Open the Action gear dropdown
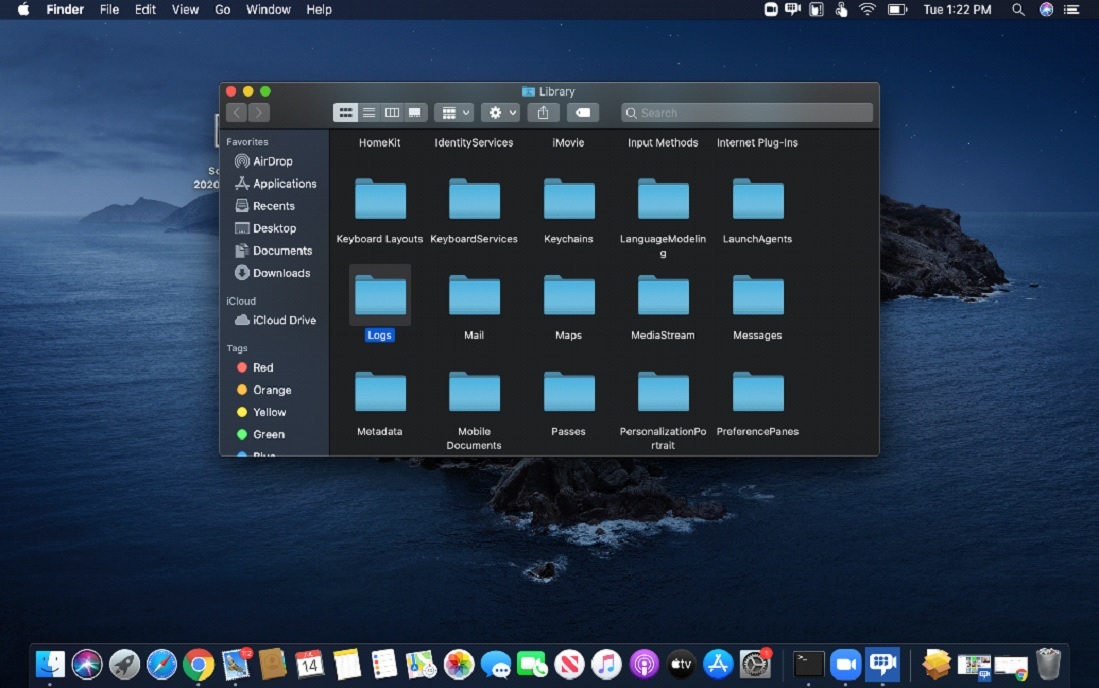 tap(500, 113)
